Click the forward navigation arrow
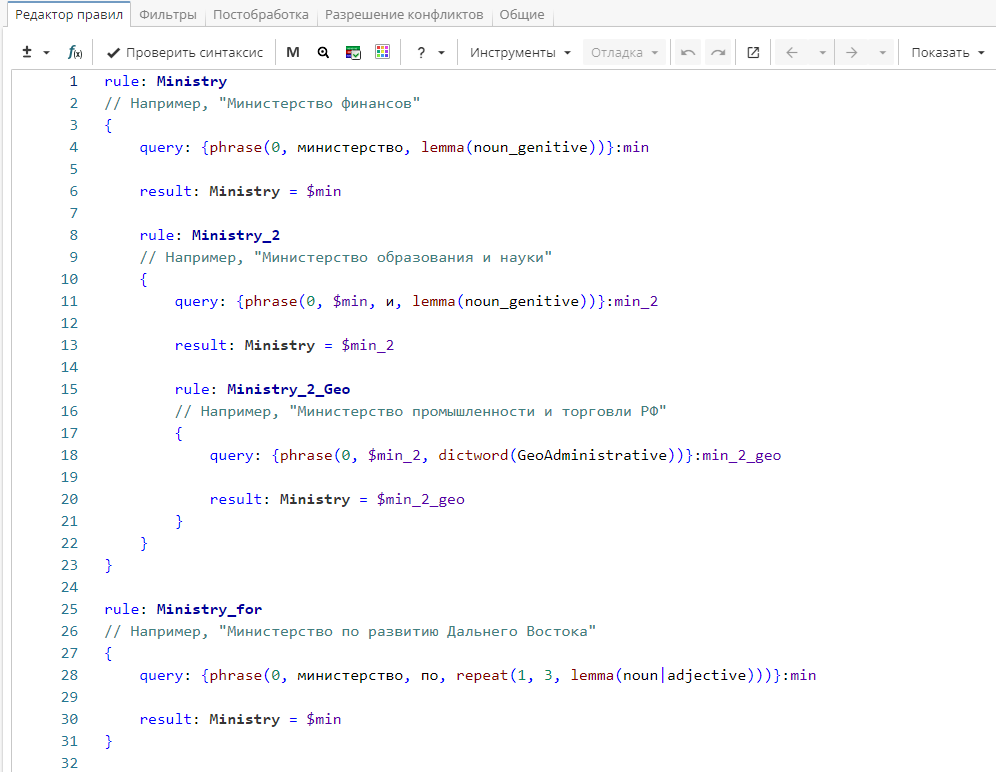 (852, 53)
